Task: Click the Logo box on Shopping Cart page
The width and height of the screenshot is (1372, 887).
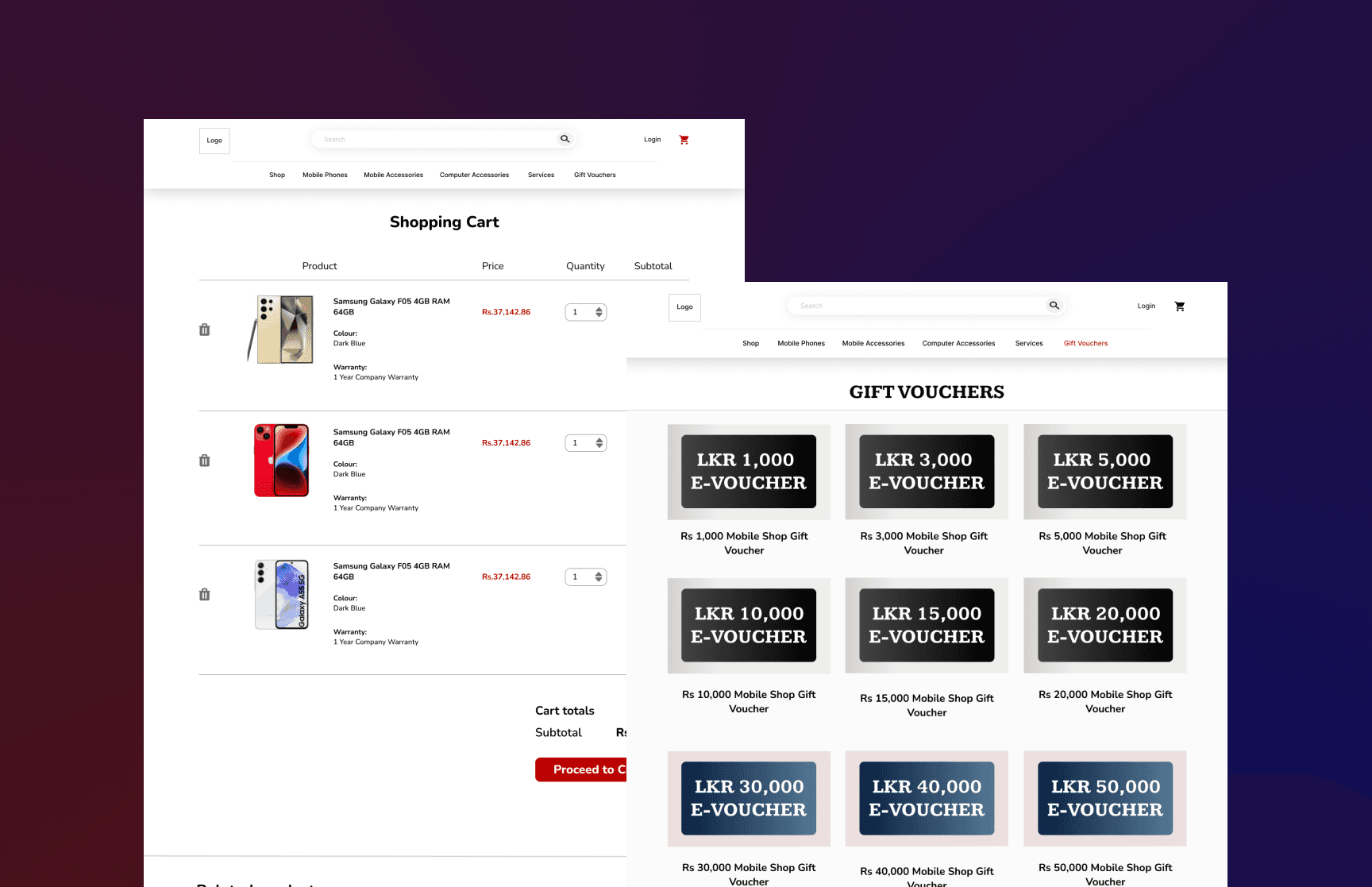Action: pyautogui.click(x=214, y=141)
